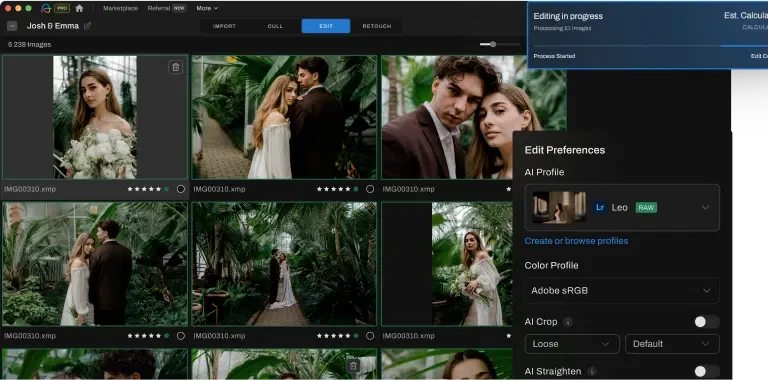
Task: Open the Adobe sRGB color profile dropdown
Action: click(622, 291)
